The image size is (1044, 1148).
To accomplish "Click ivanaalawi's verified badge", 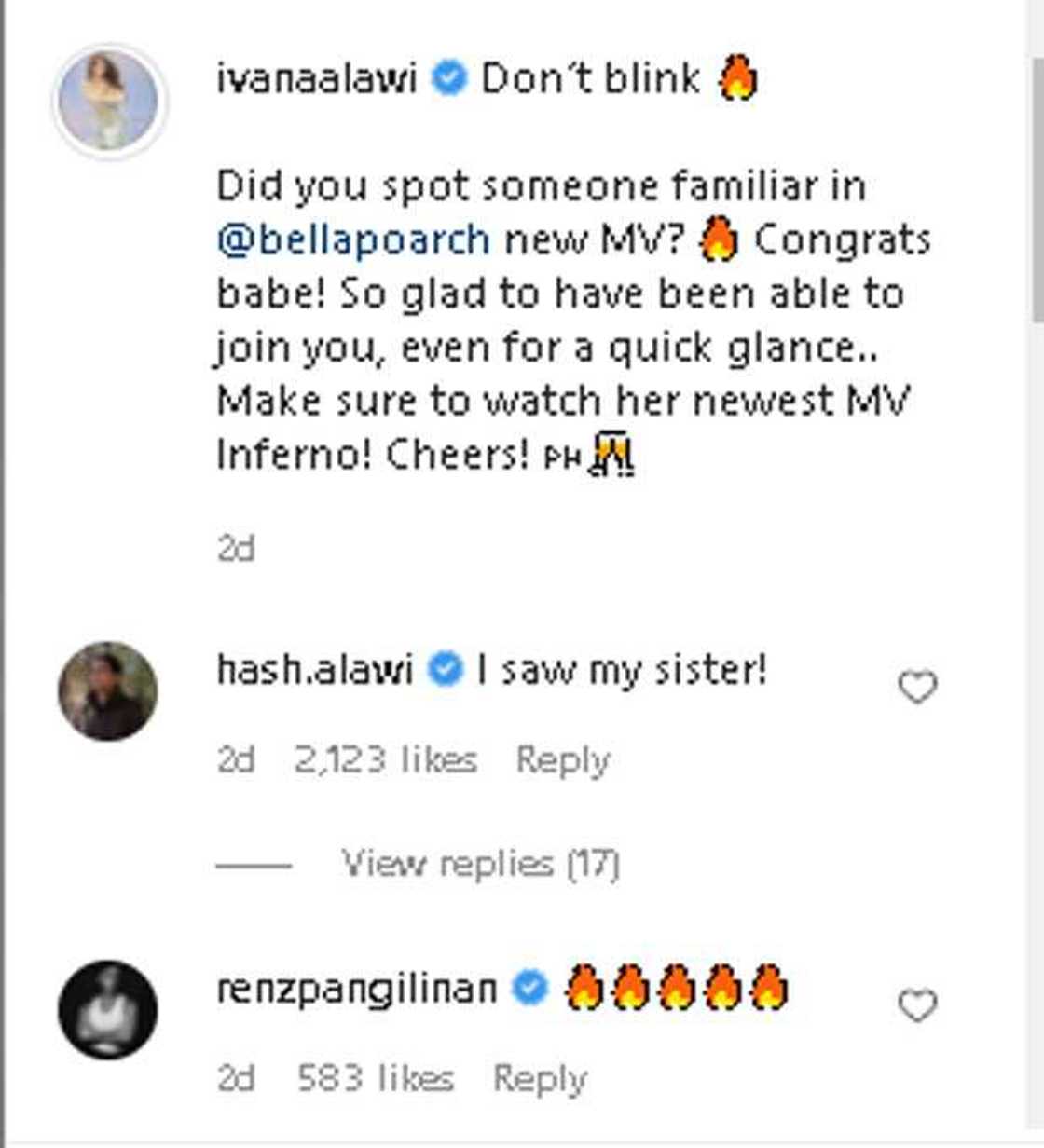I will (x=449, y=78).
